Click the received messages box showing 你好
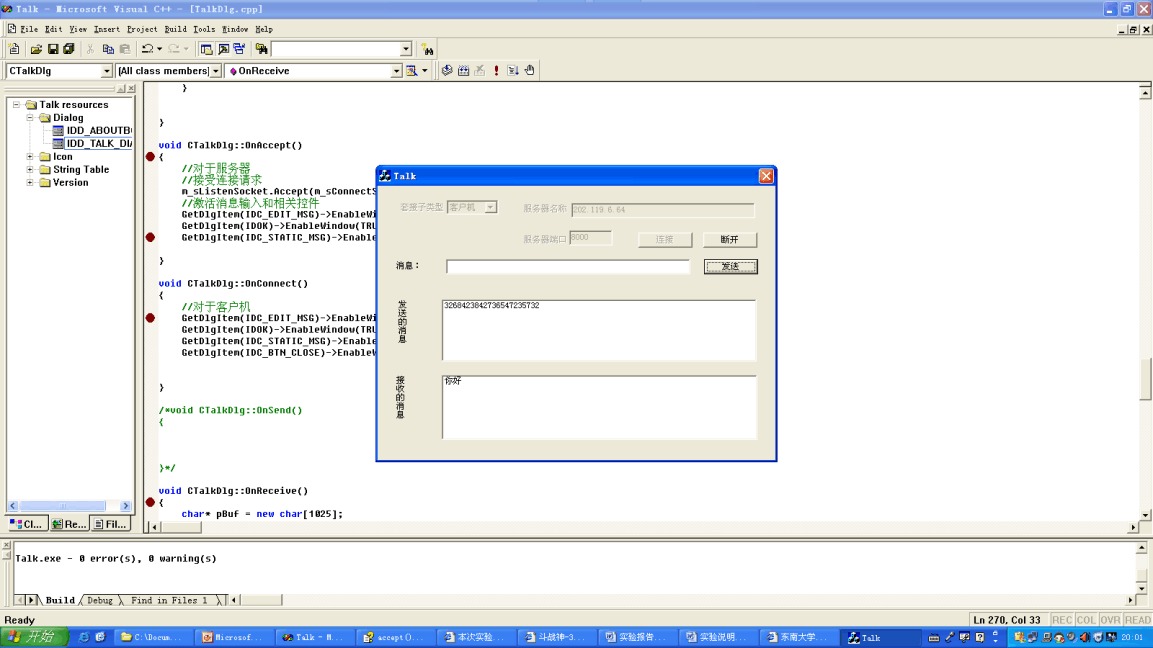This screenshot has height=648, width=1153. (599, 407)
